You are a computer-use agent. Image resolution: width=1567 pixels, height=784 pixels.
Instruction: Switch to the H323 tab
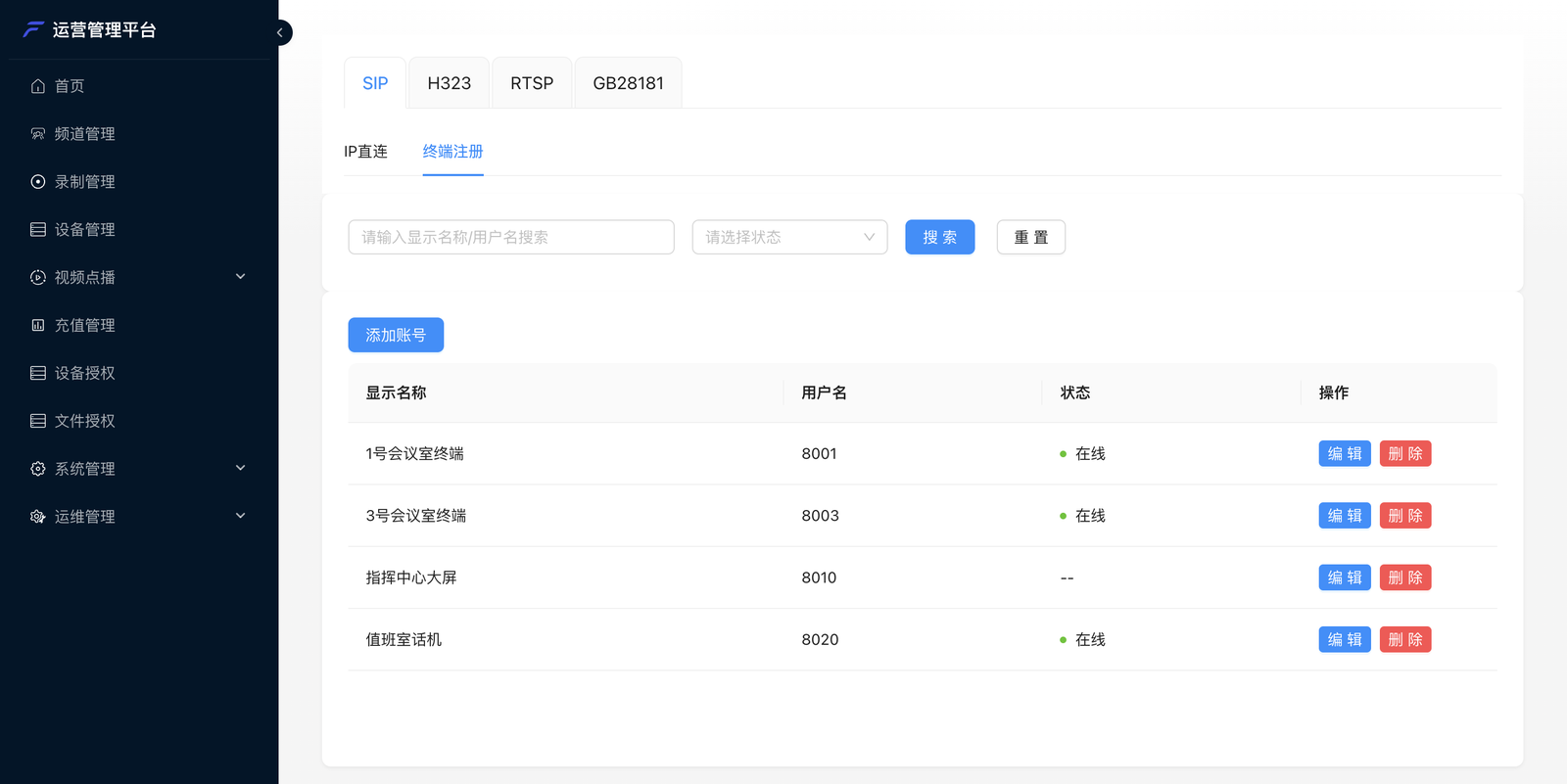click(x=450, y=83)
